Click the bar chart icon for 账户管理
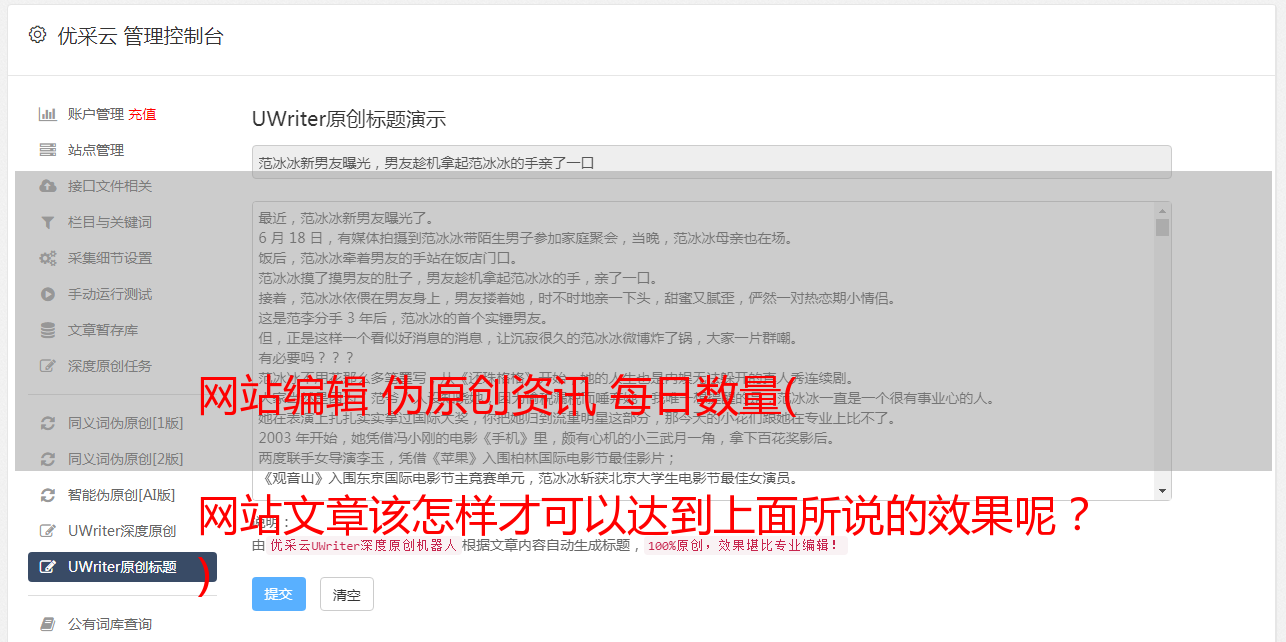1286x642 pixels. [x=47, y=114]
